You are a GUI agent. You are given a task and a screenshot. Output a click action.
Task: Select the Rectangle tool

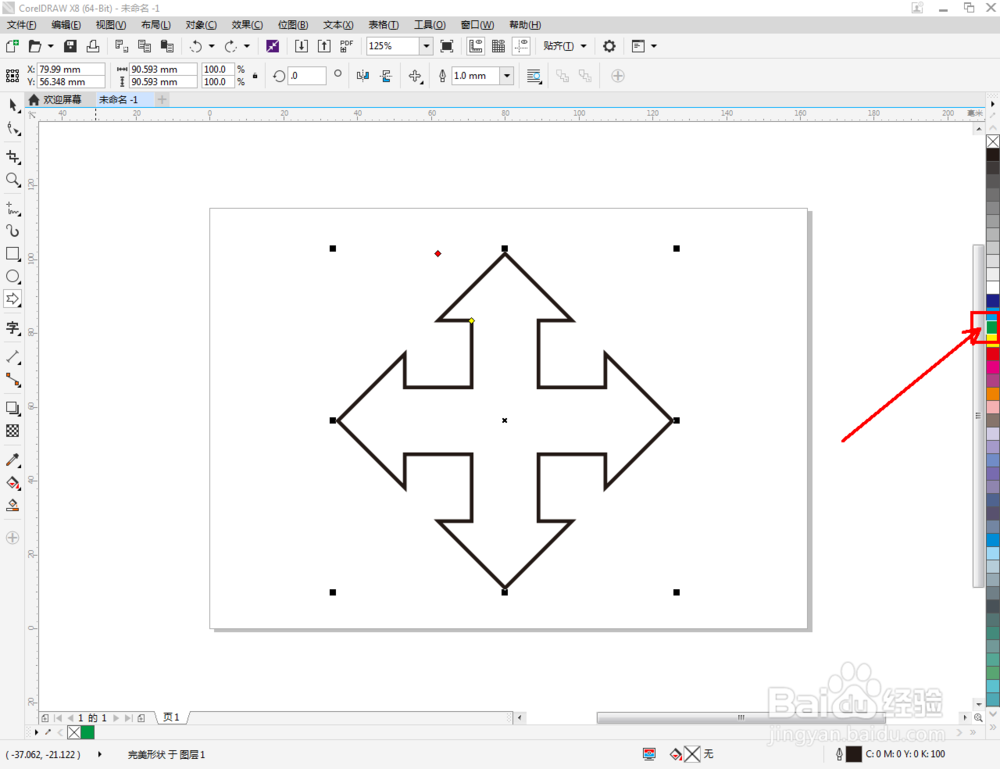13,253
